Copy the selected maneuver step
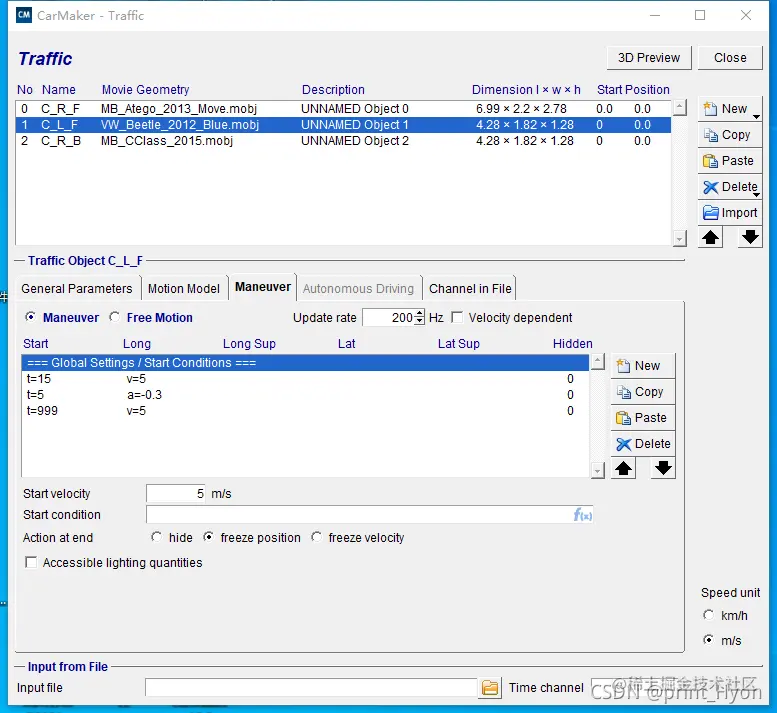 point(643,391)
